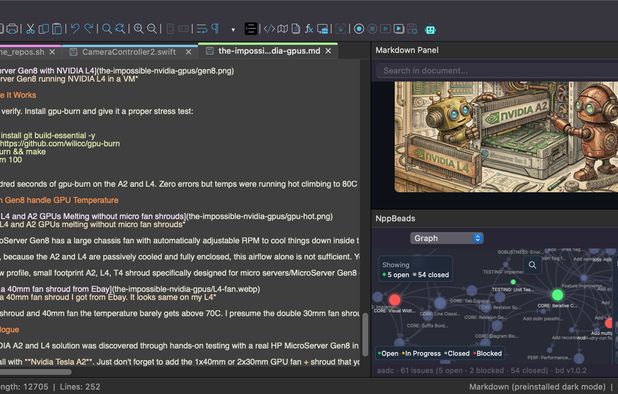Screen dimensions: 618x394
Task: Click Run Macro Multiple Times icon
Action: (399, 29)
